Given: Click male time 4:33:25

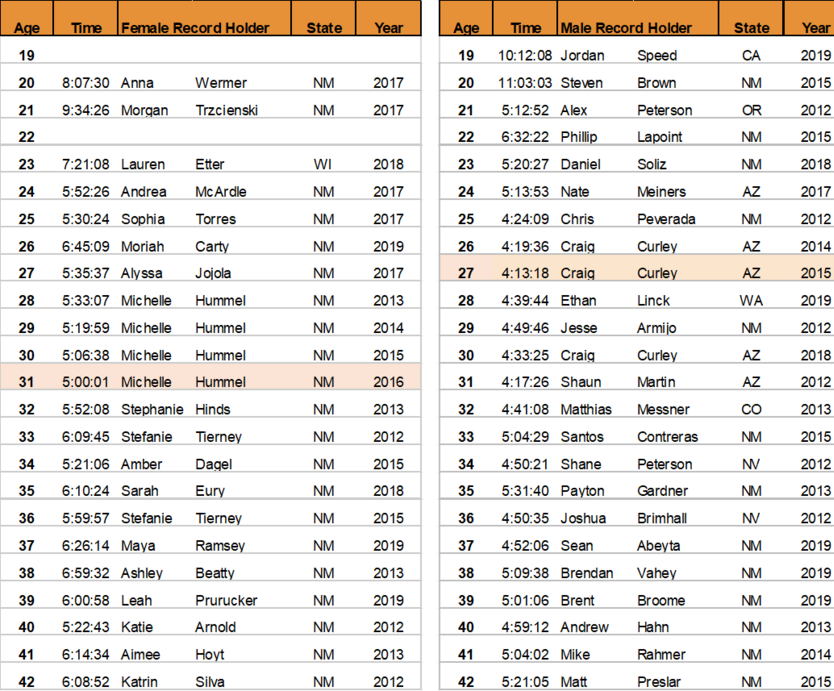Looking at the screenshot, I should click(x=525, y=355).
